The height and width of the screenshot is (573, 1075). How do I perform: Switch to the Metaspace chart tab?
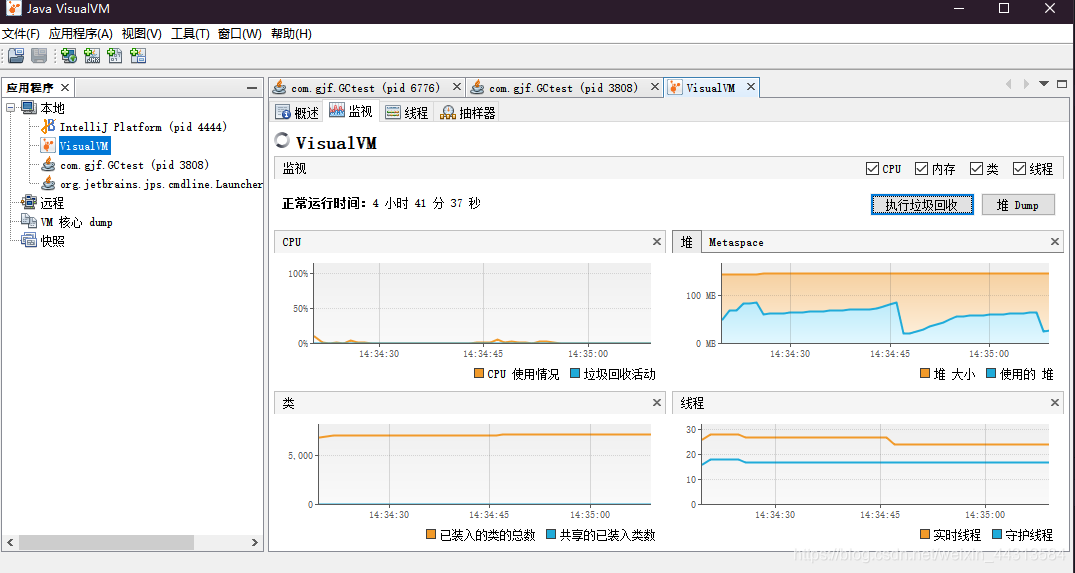[x=736, y=242]
